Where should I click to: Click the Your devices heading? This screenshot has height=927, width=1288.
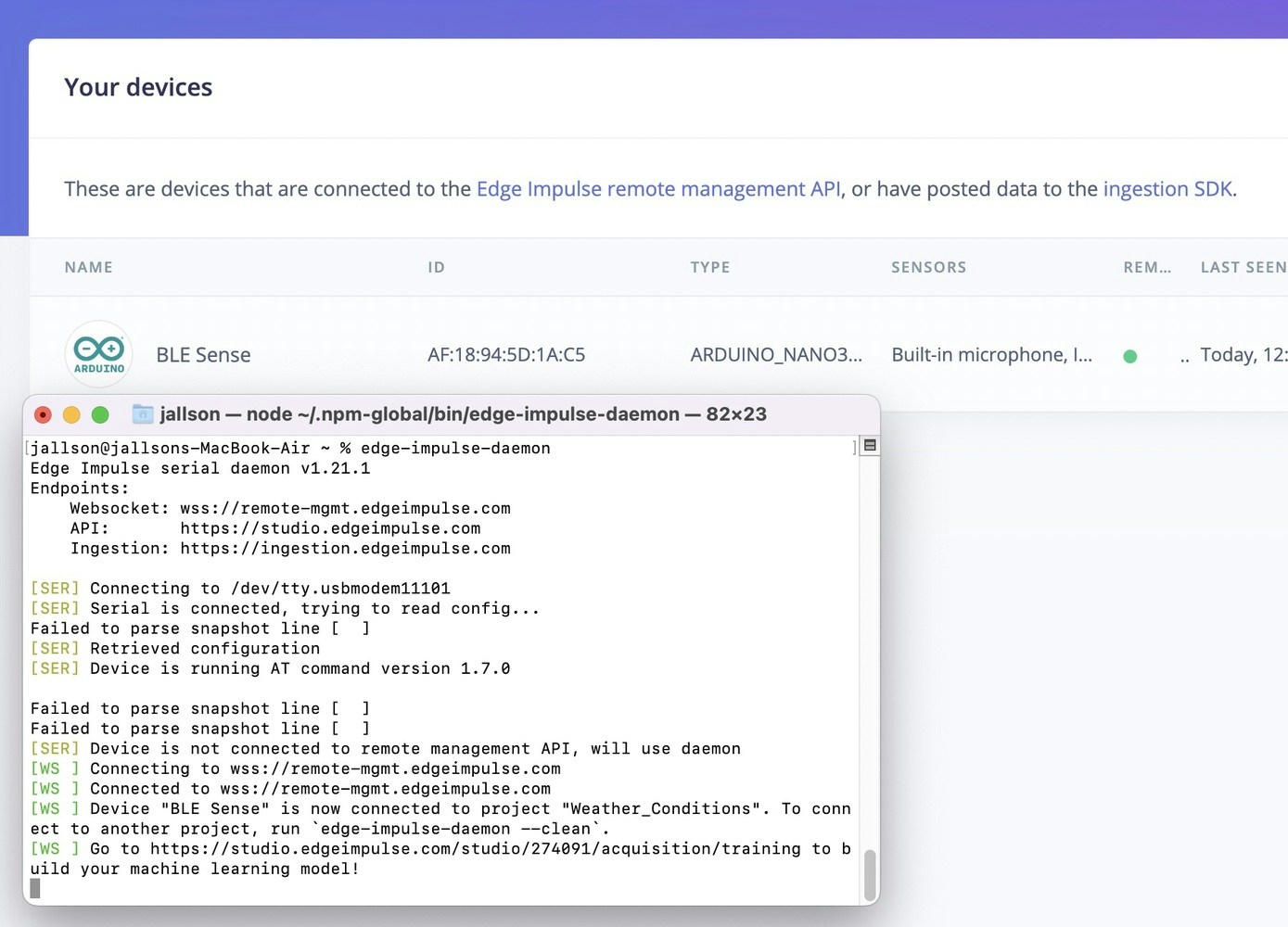[x=138, y=87]
